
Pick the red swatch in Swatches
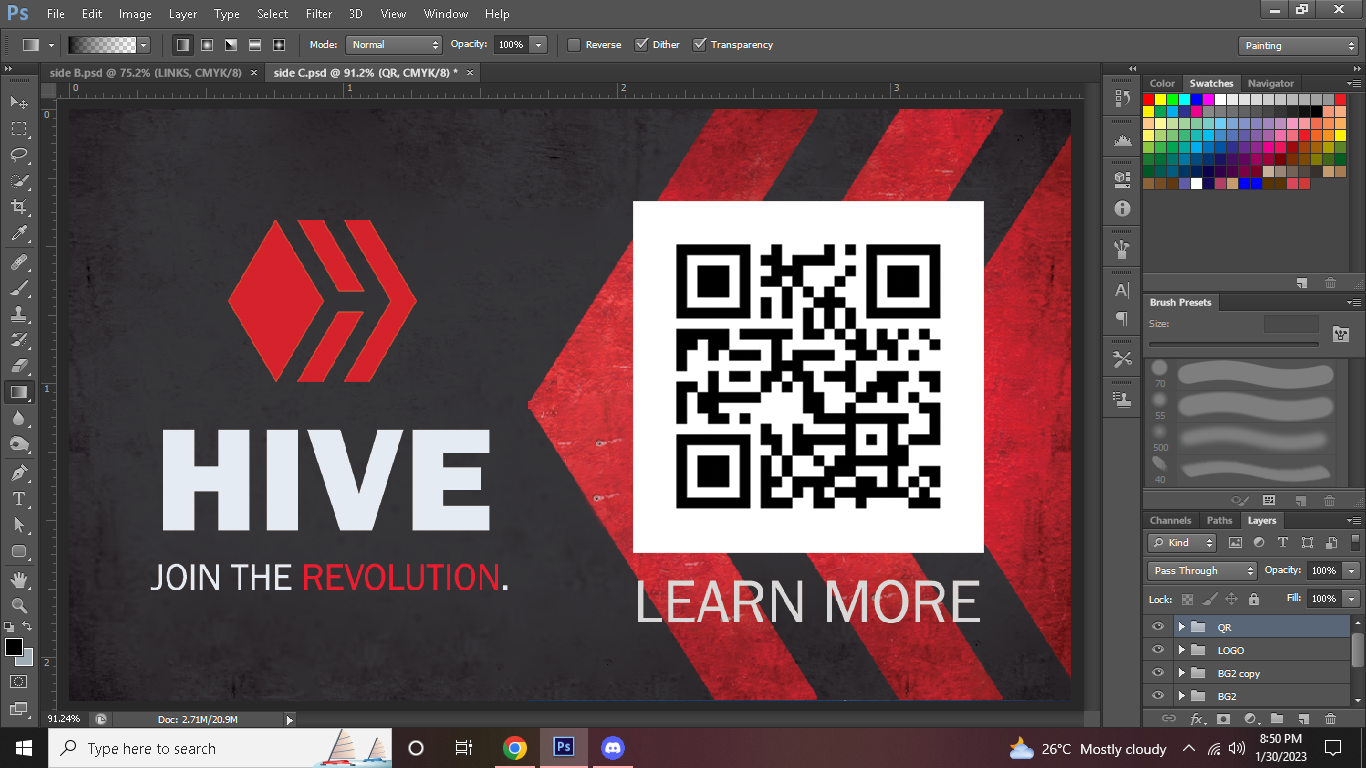pos(1149,99)
